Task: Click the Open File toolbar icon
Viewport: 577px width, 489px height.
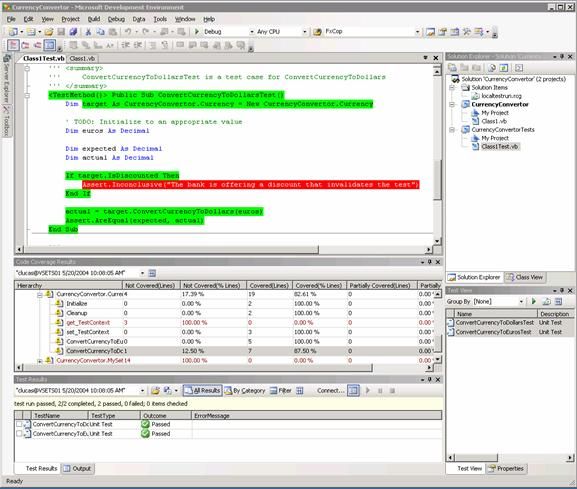Action: click(x=49, y=32)
